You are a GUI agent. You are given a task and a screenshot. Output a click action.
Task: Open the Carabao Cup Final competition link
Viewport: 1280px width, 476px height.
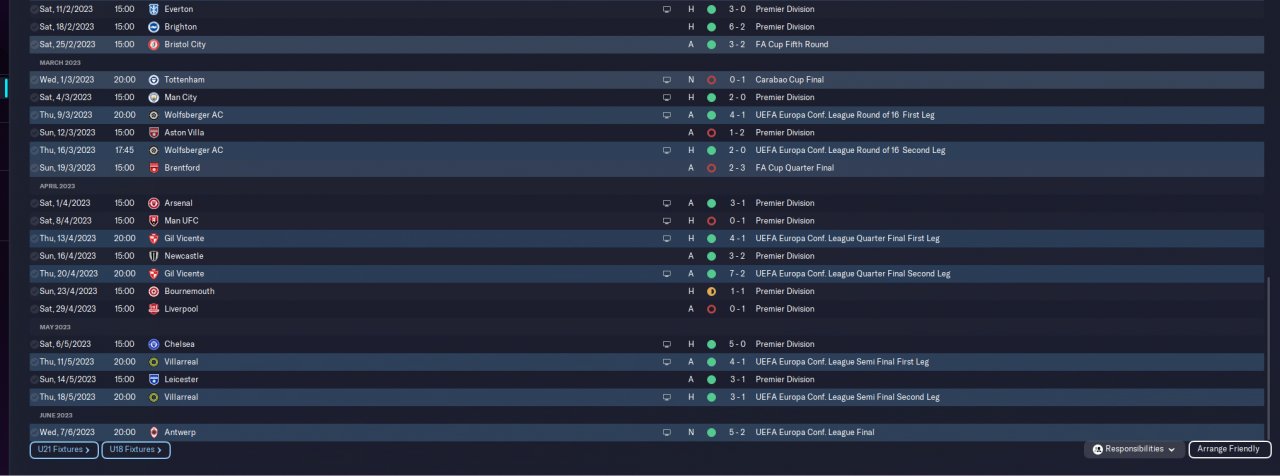[791, 80]
